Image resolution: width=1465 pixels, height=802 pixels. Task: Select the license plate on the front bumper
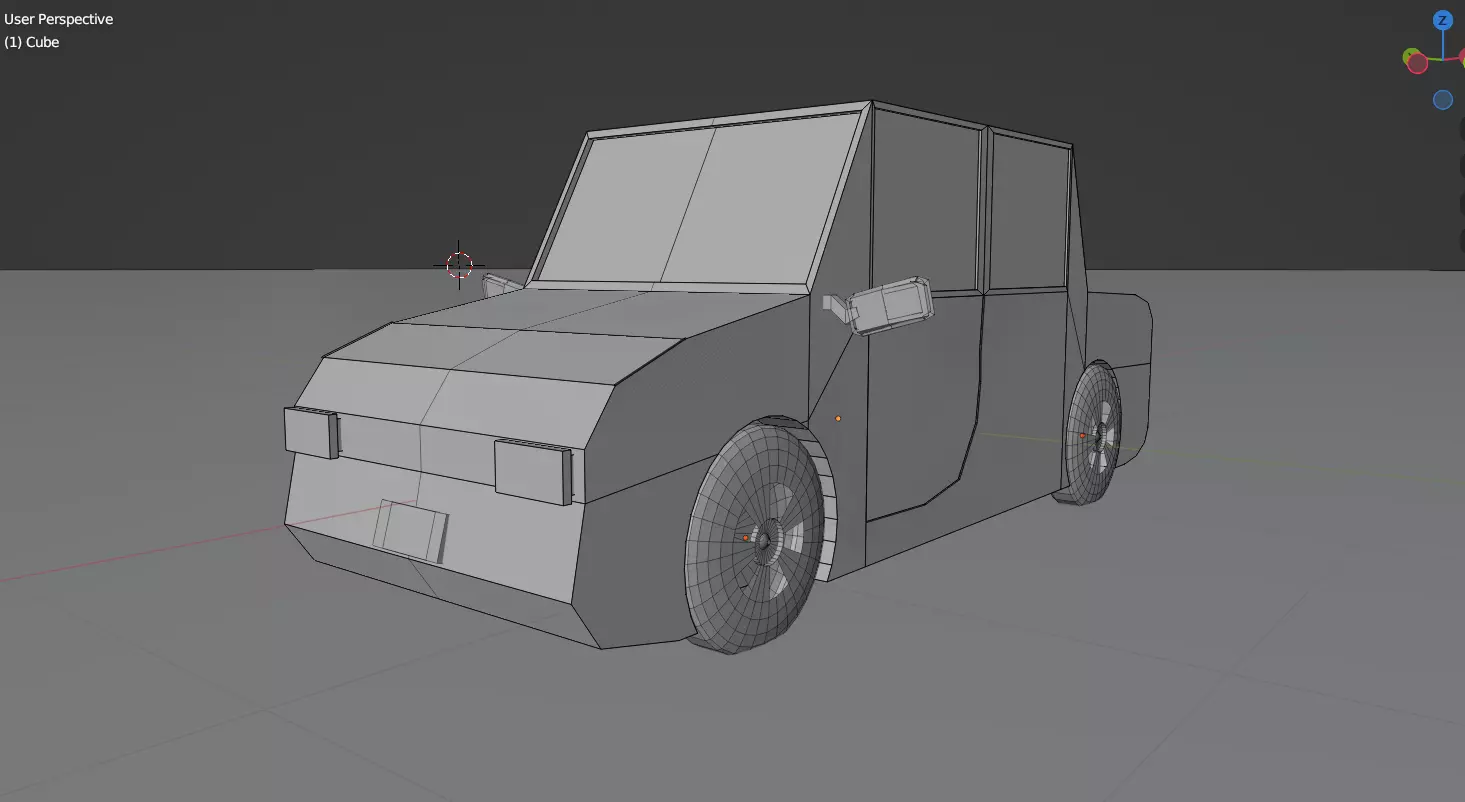[411, 531]
